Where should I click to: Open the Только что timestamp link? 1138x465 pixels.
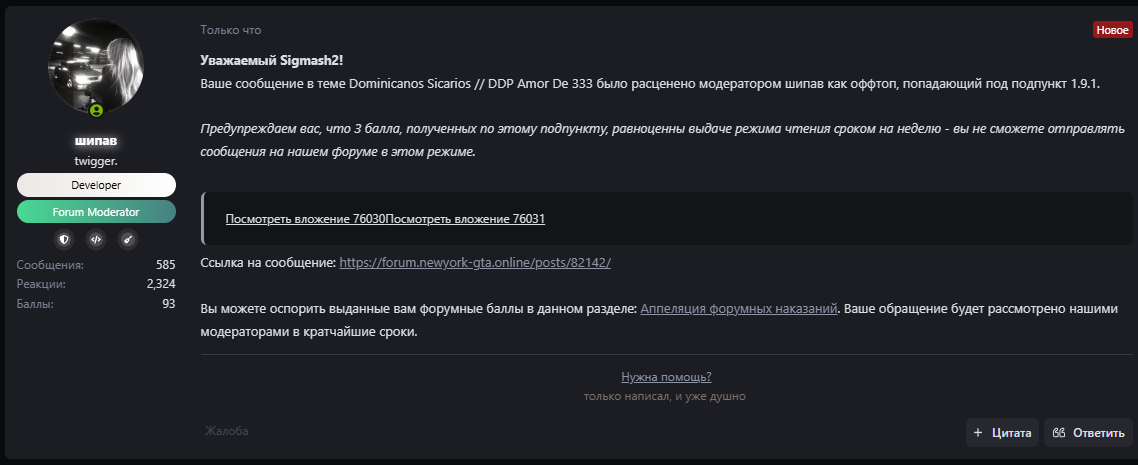(231, 30)
